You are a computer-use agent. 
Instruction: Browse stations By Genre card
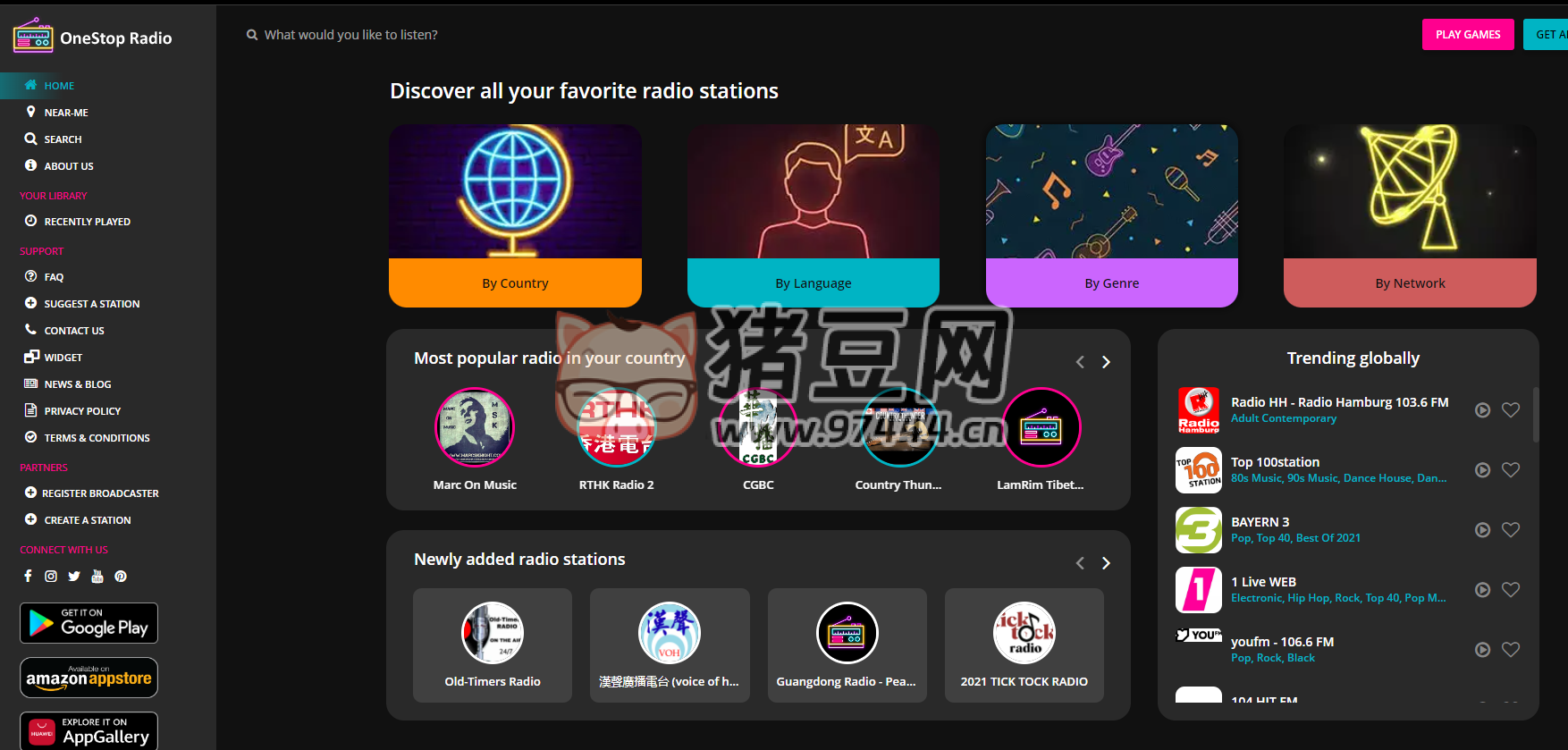(1112, 215)
